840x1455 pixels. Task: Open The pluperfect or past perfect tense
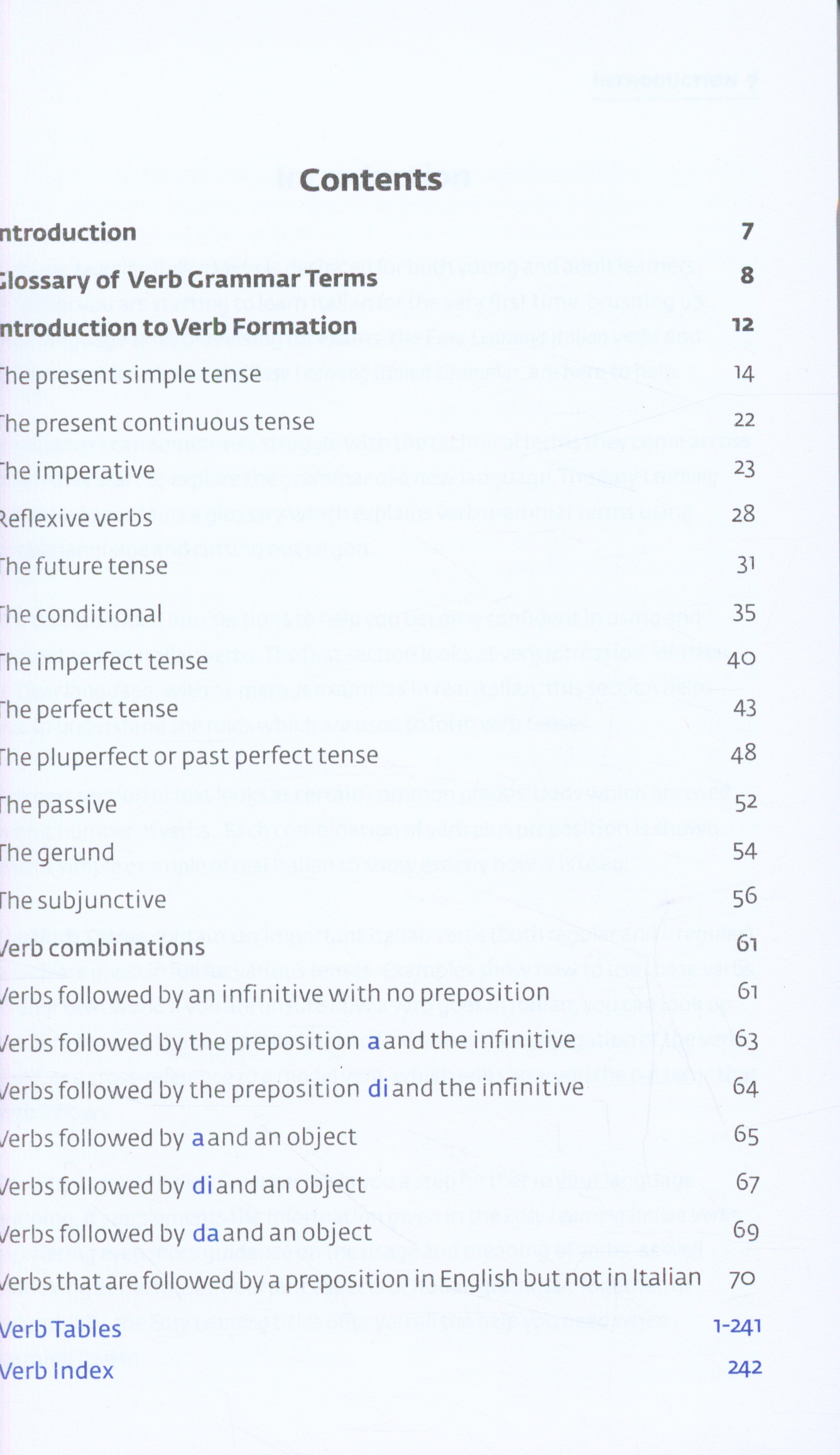click(x=189, y=756)
